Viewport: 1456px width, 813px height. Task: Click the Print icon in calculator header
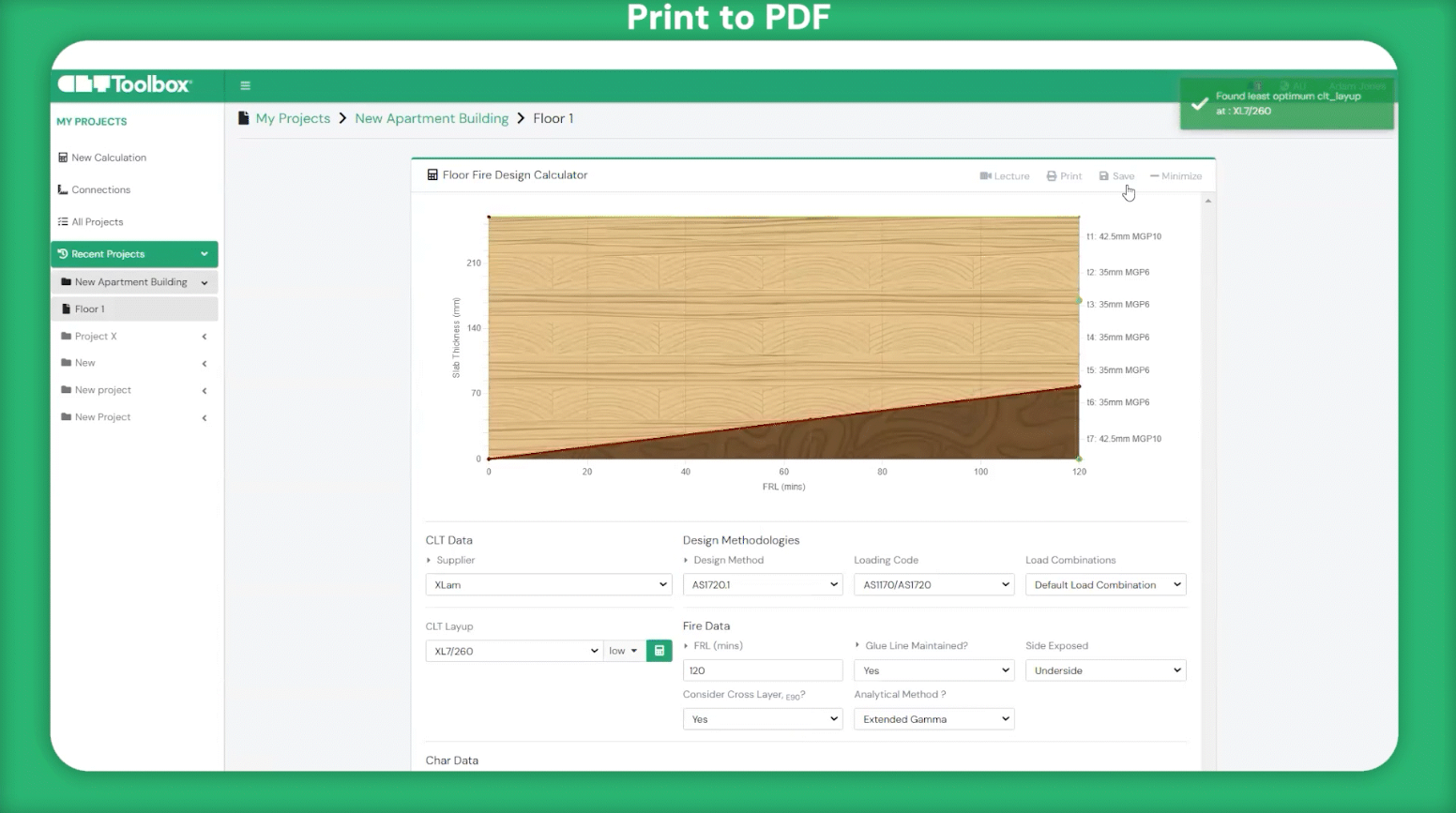tap(1064, 176)
